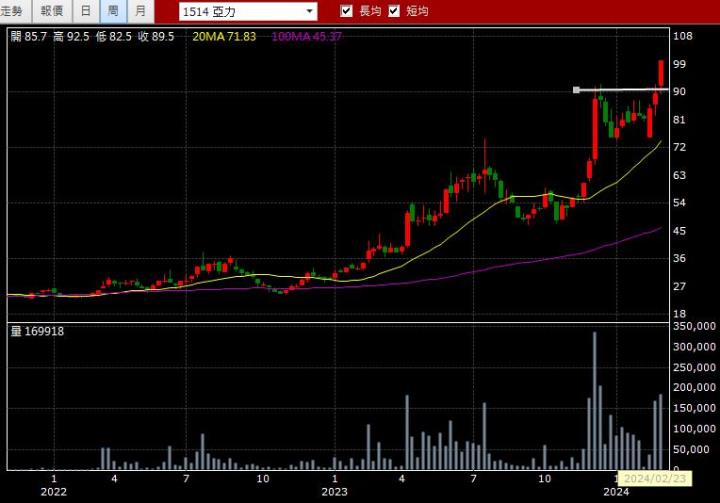Grab the grey square handle of horizontal line
The width and height of the screenshot is (720, 503).
576,90
